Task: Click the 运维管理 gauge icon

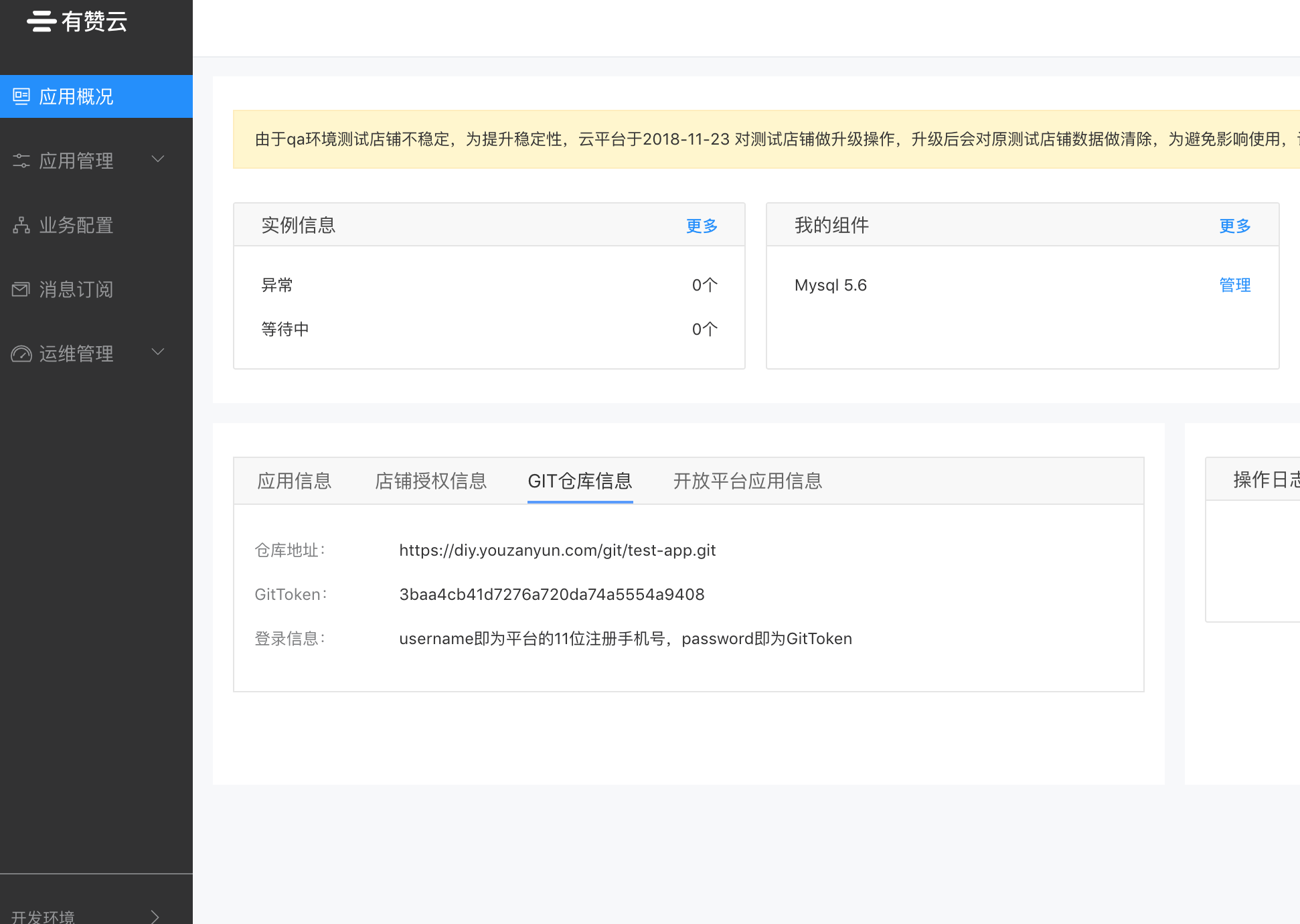Action: pyautogui.click(x=21, y=354)
